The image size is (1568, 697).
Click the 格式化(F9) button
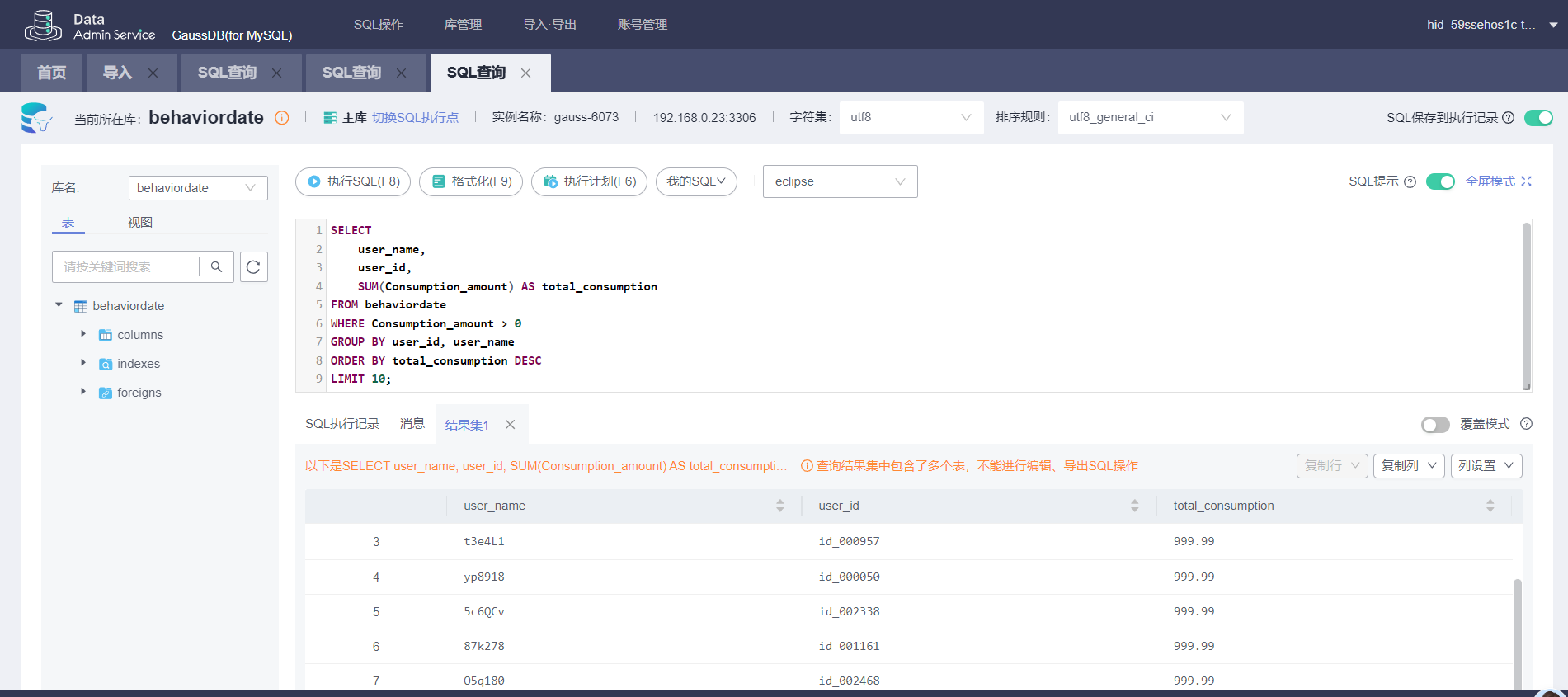471,181
